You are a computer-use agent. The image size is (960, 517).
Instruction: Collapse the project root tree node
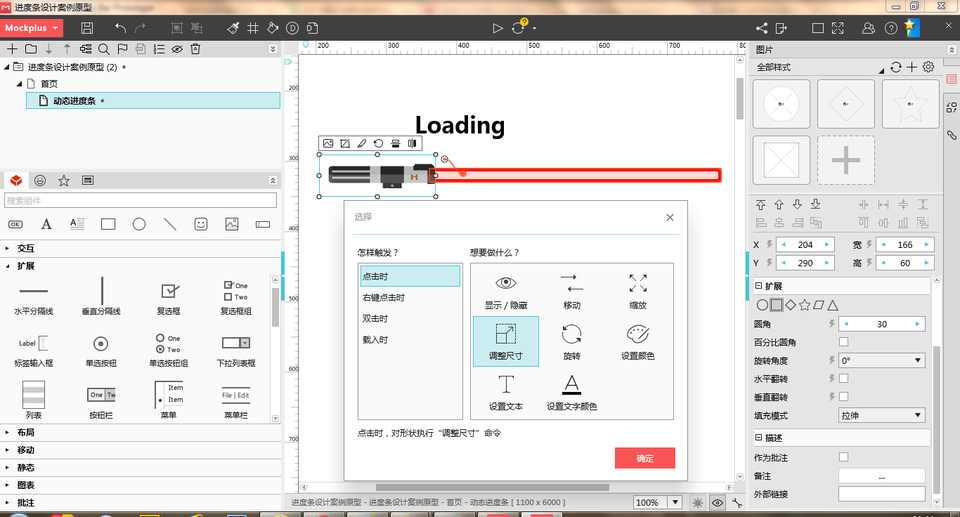7,67
